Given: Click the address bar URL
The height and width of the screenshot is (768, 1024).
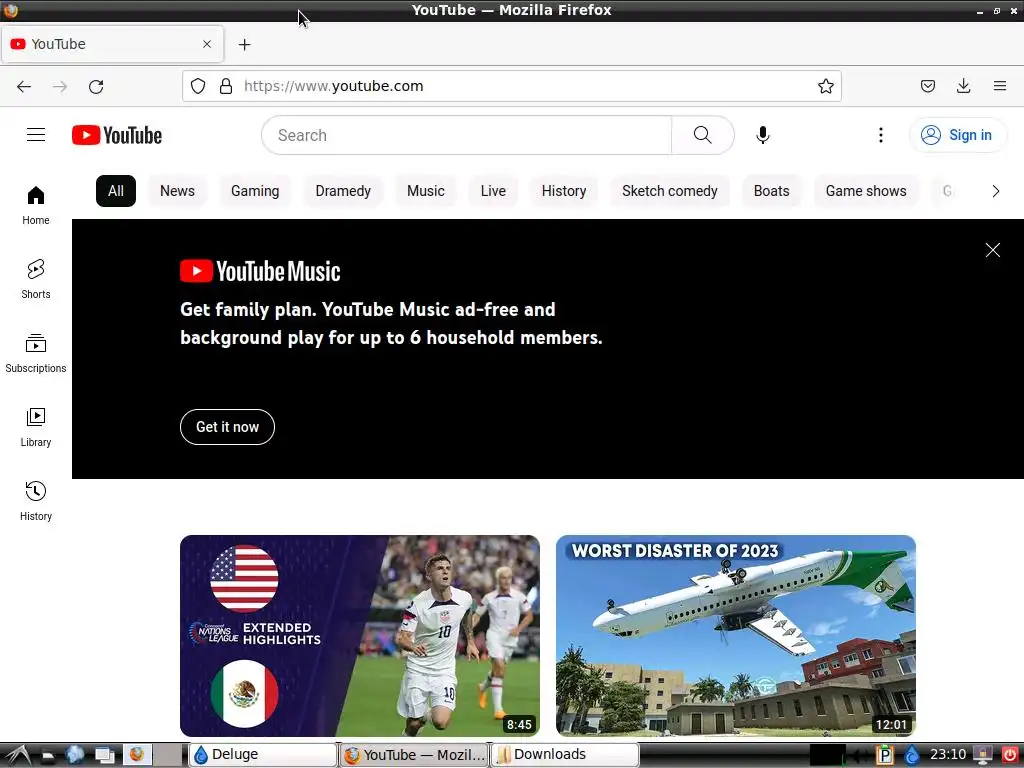Looking at the screenshot, I should (334, 86).
